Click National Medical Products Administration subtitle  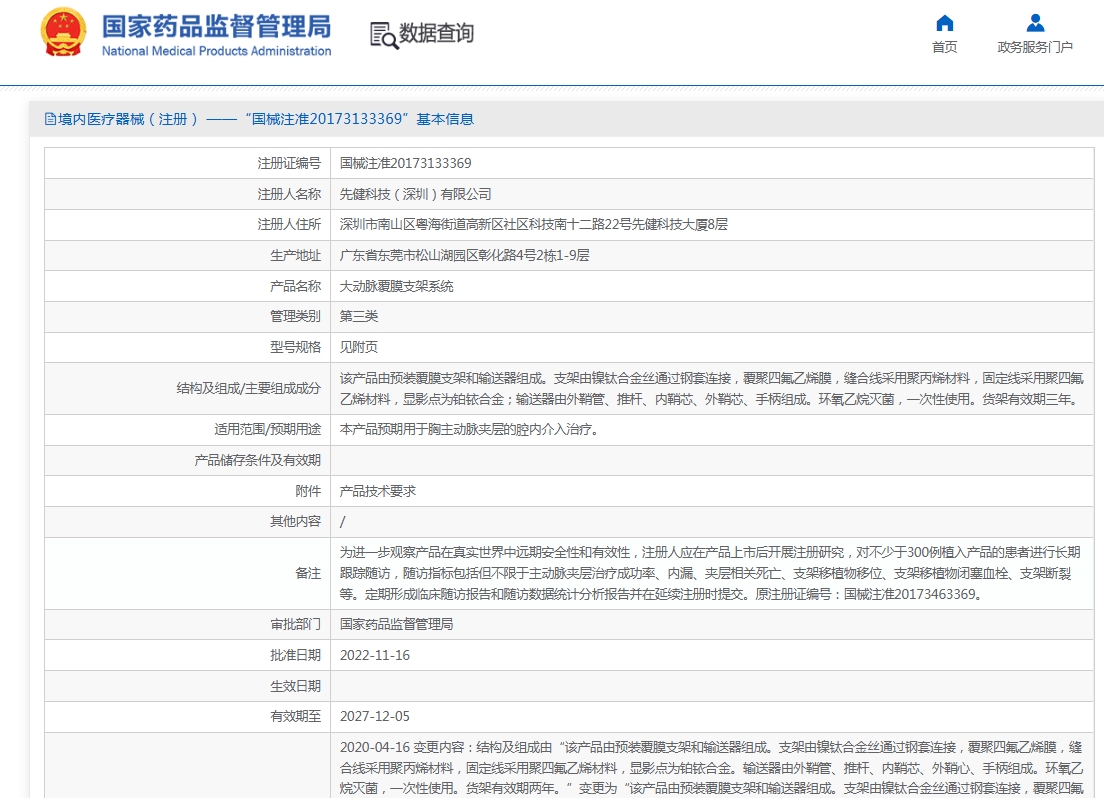point(216,51)
